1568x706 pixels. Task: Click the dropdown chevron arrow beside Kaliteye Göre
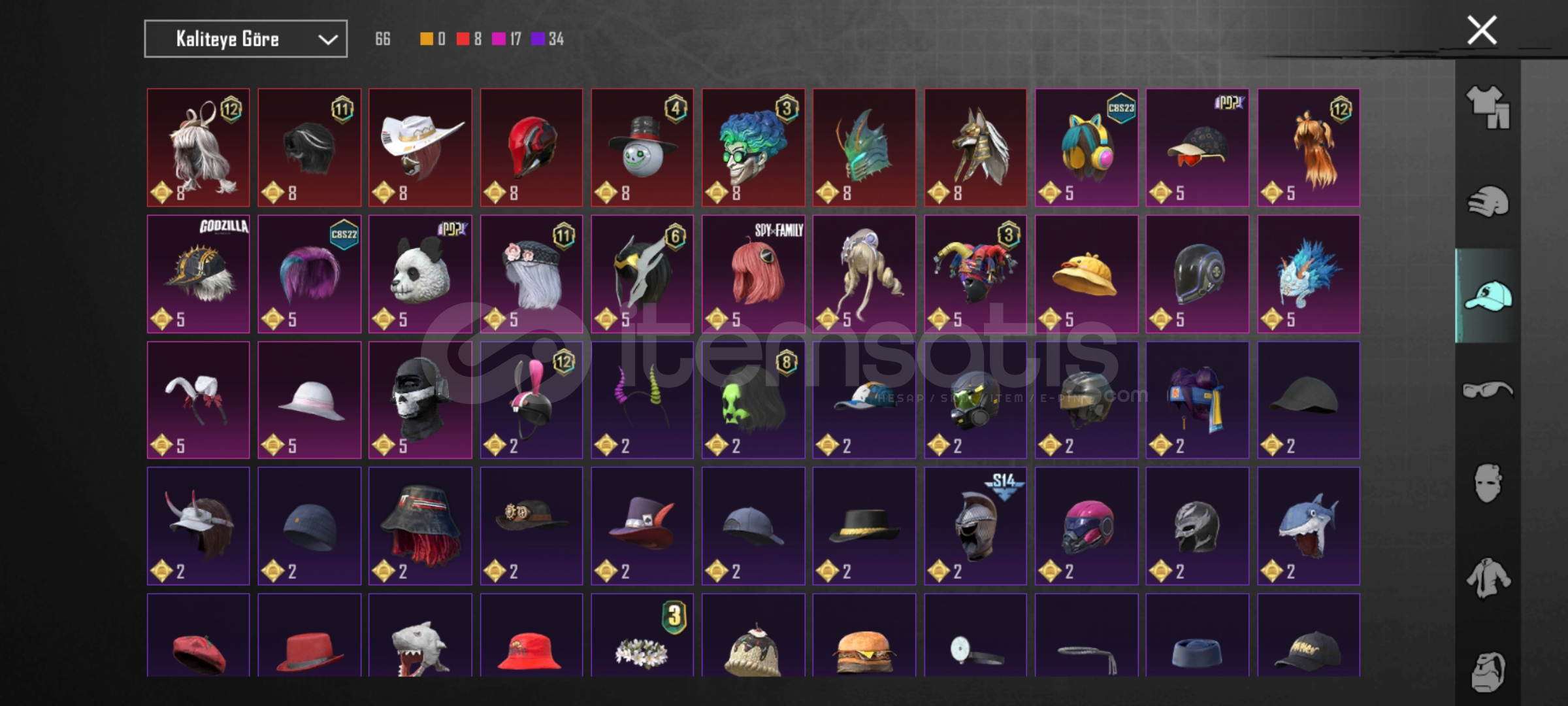[x=327, y=40]
